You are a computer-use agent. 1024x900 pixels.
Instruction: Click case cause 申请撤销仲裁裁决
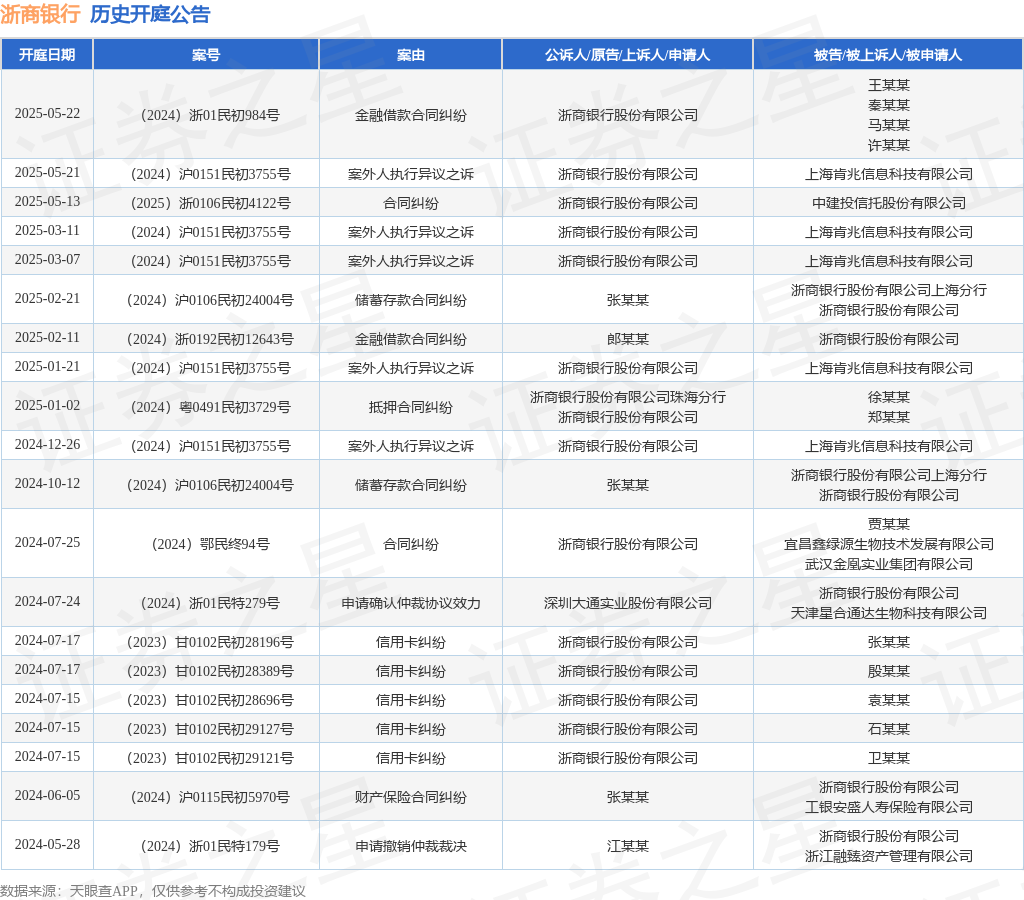click(x=411, y=846)
